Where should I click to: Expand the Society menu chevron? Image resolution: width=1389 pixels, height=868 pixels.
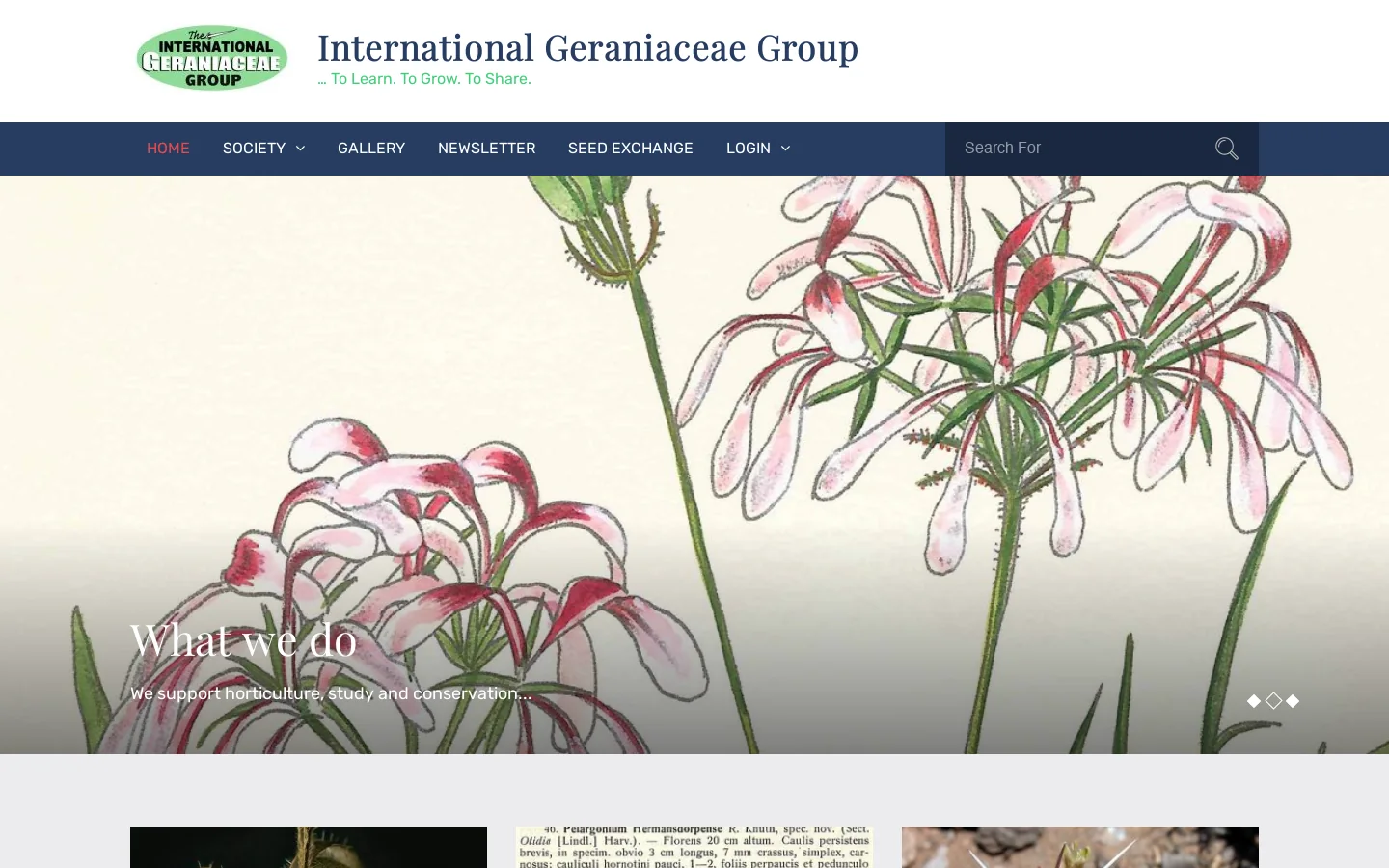tap(300, 149)
